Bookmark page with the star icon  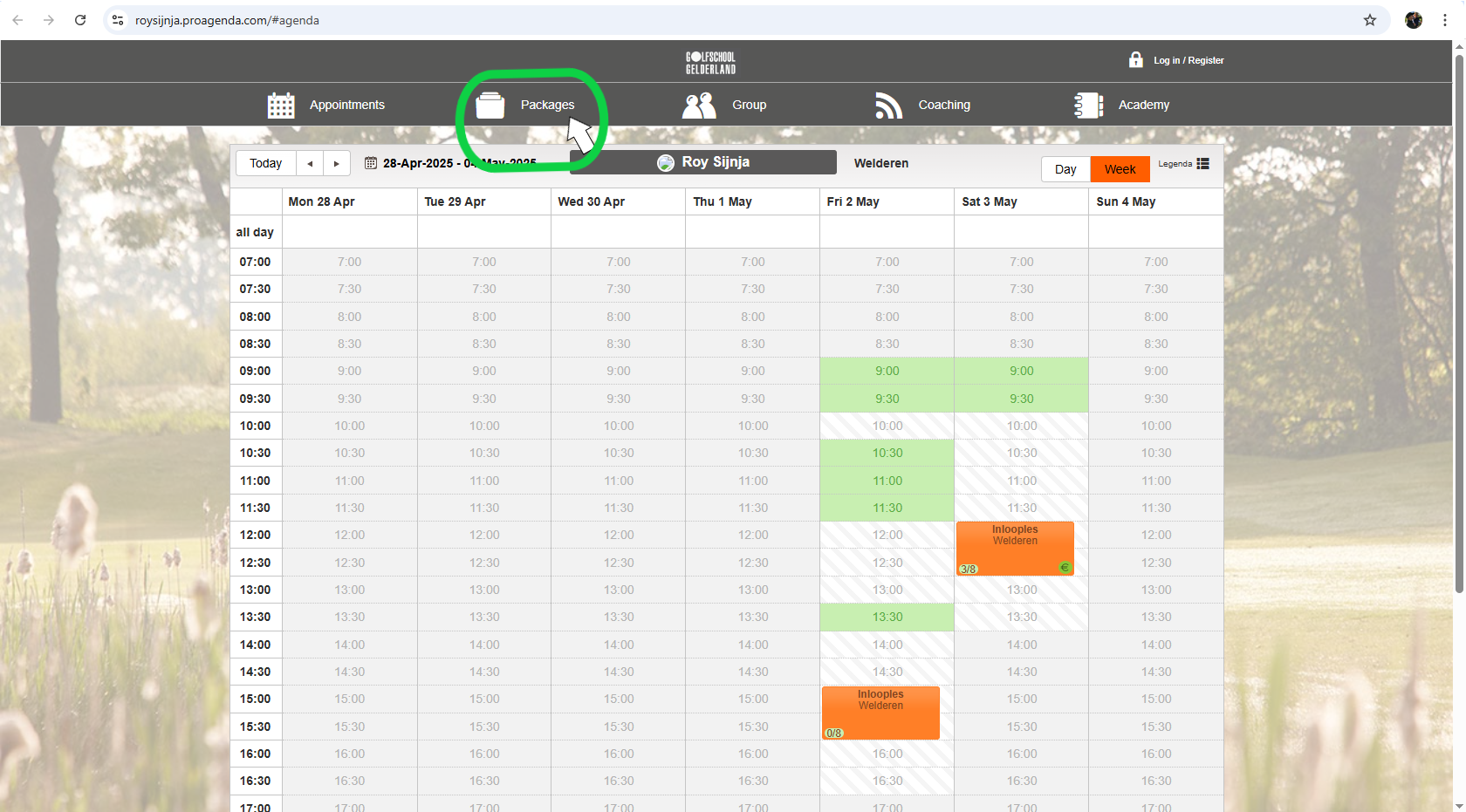click(x=1370, y=20)
